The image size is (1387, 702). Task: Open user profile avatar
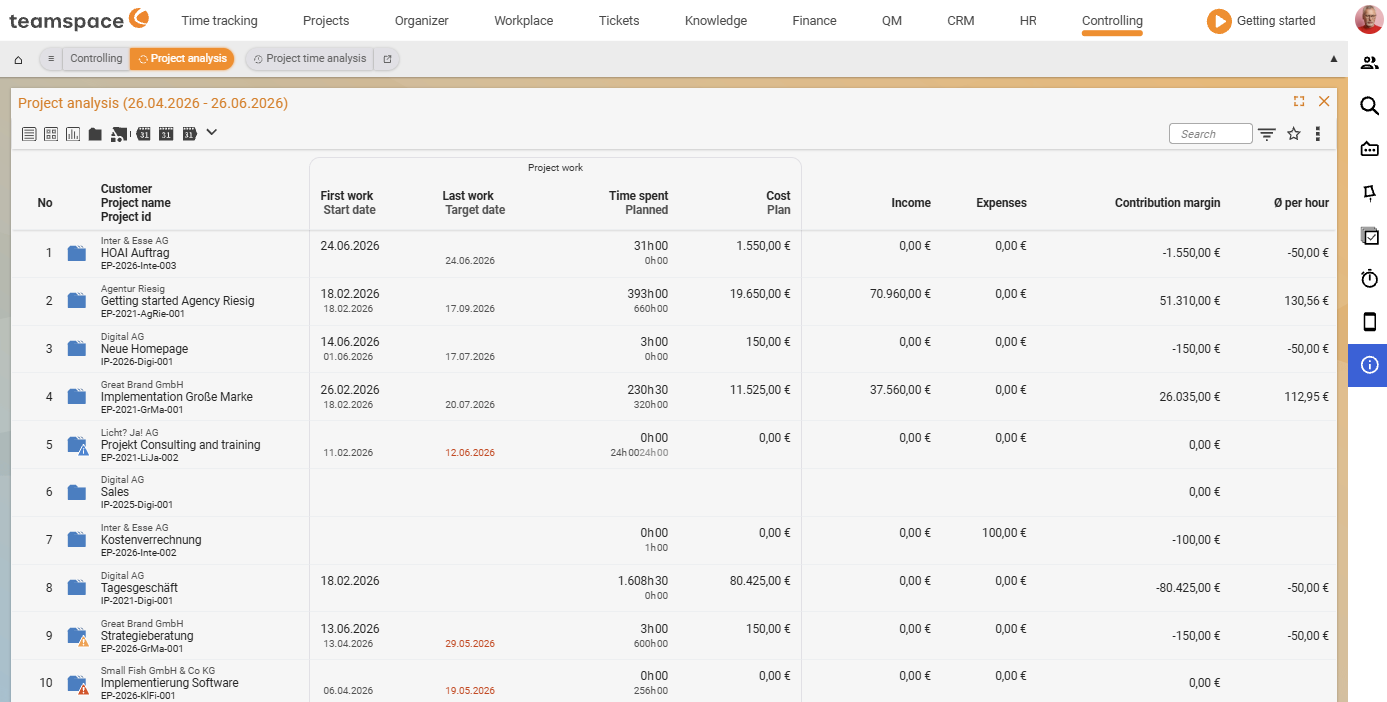1369,20
